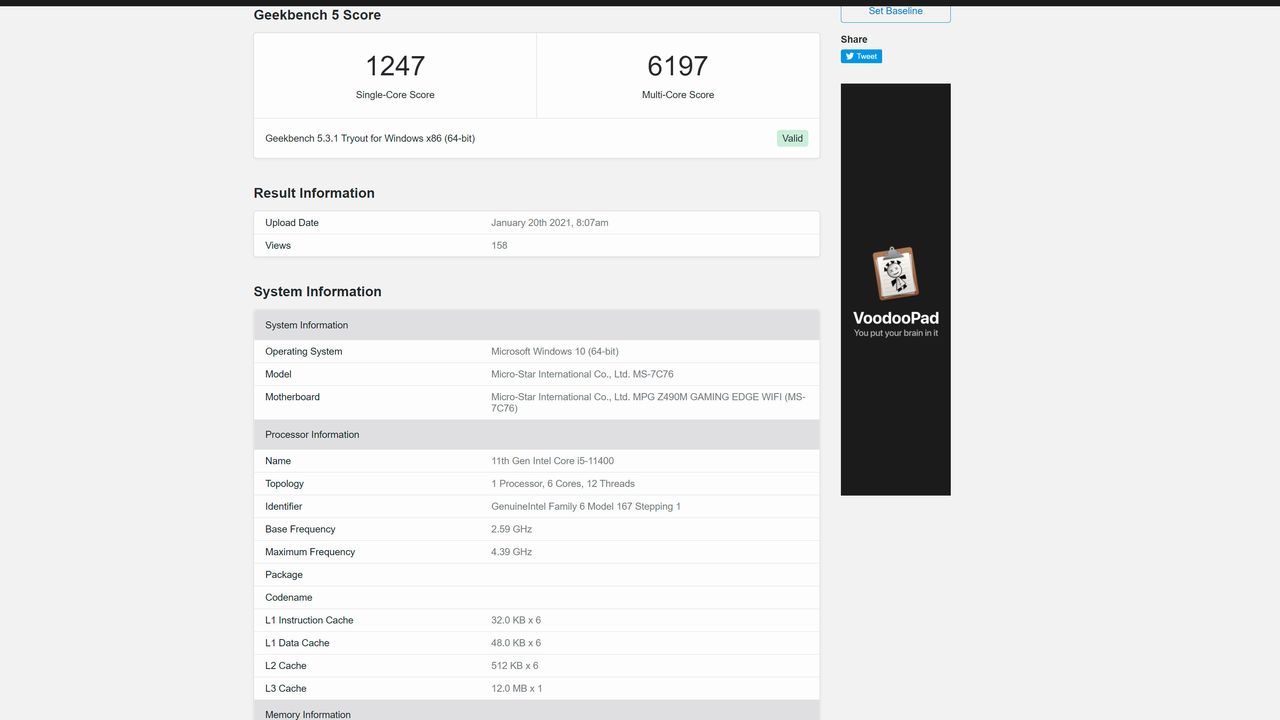Click the Maximum Frequency 4.39 GHz value
The width and height of the screenshot is (1280, 720).
[512, 552]
